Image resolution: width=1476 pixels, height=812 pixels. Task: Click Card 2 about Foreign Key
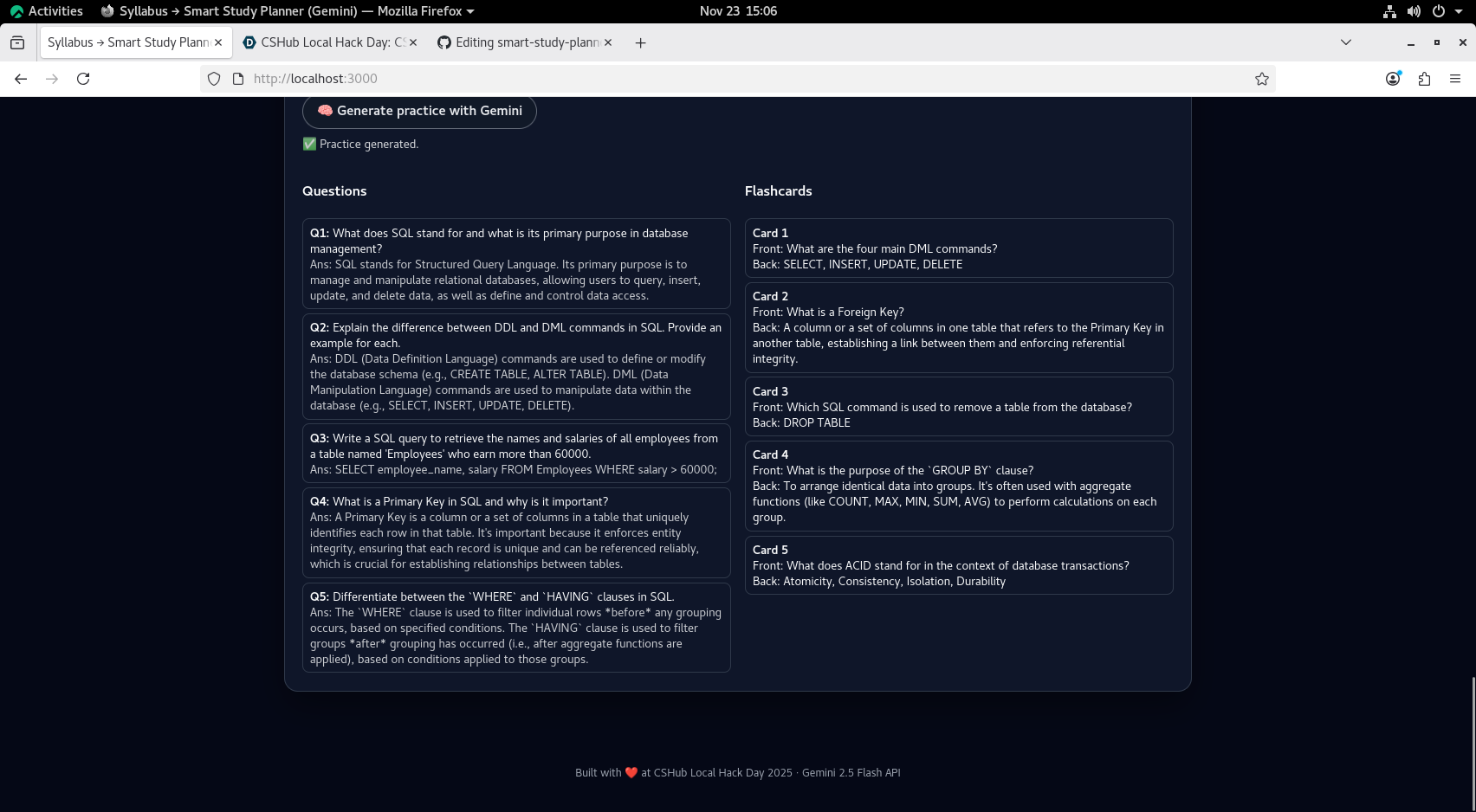[959, 327]
